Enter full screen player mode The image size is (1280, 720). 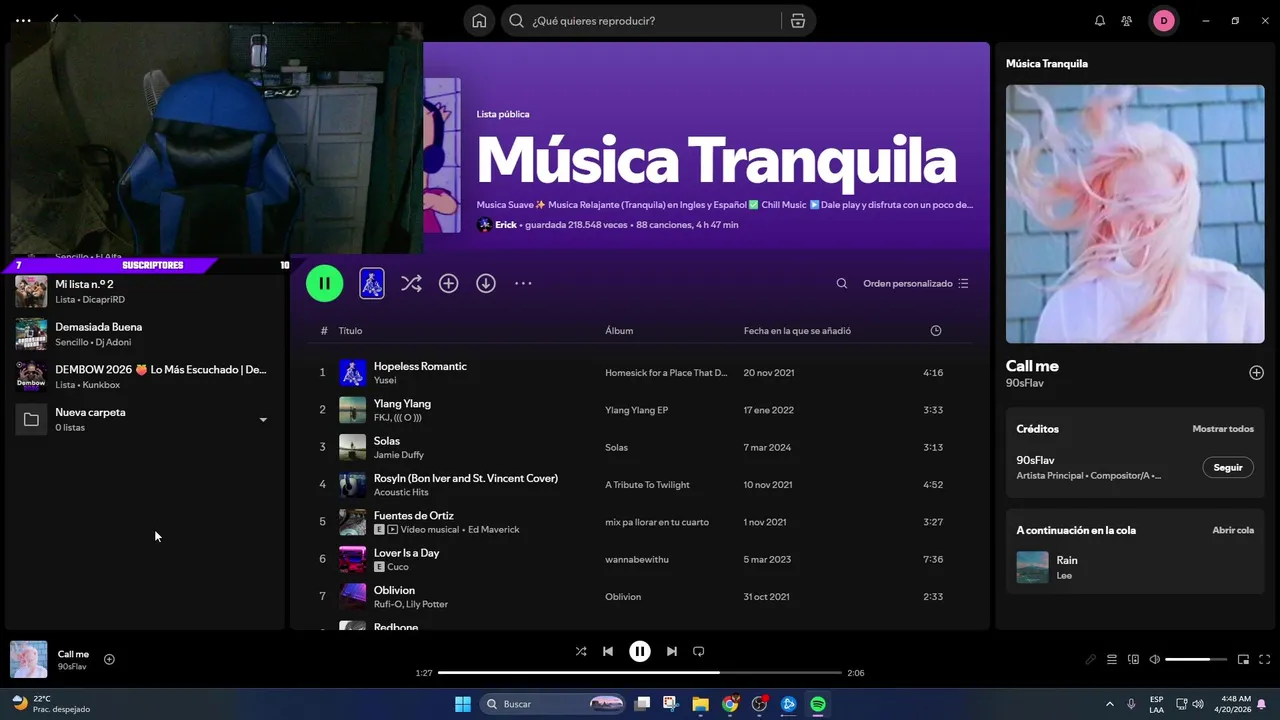tap(1265, 659)
